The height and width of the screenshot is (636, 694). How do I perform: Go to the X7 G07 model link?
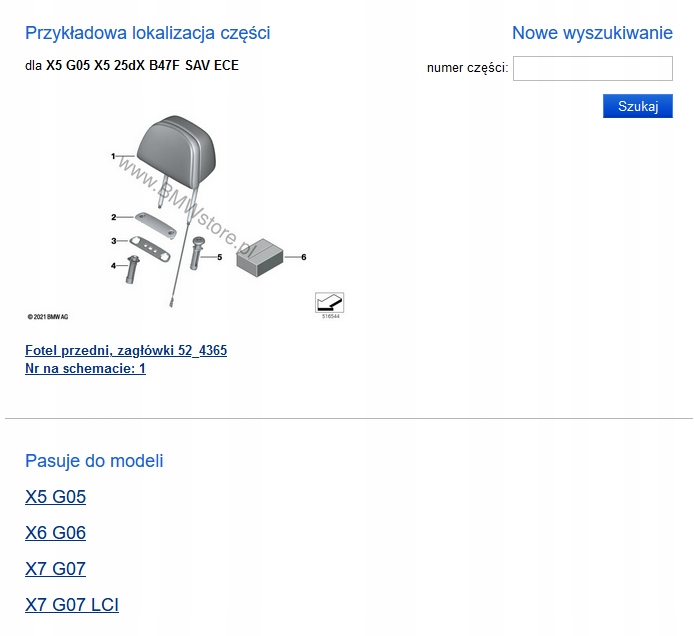[55, 569]
